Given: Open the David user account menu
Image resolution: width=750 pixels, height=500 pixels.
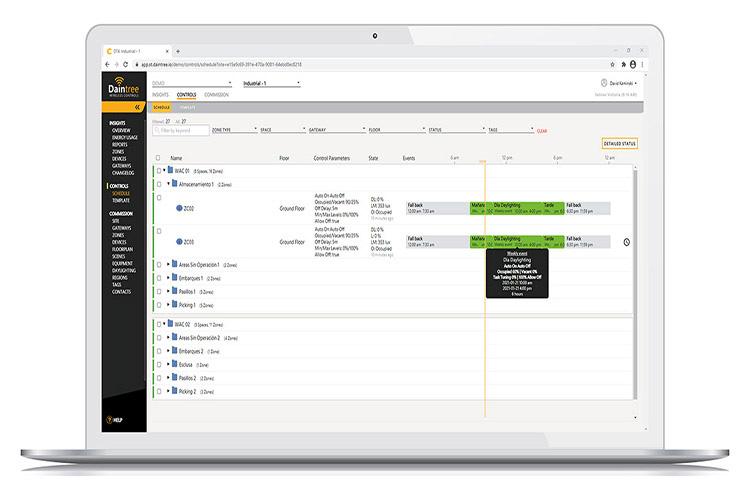Looking at the screenshot, I should 623,83.
